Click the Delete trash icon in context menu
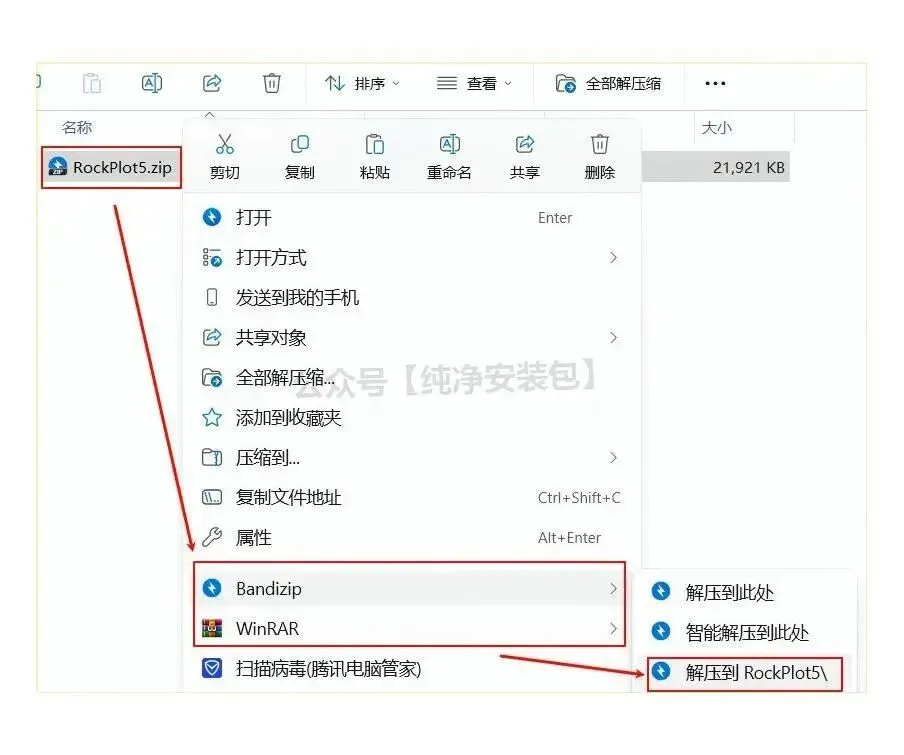The image size is (904, 755). tap(599, 144)
